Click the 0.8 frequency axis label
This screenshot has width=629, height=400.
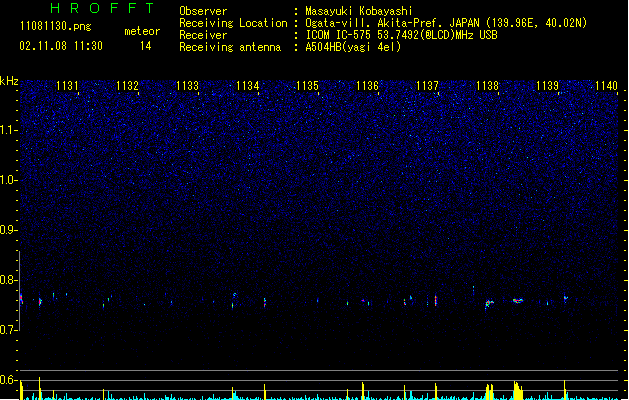coord(8,280)
